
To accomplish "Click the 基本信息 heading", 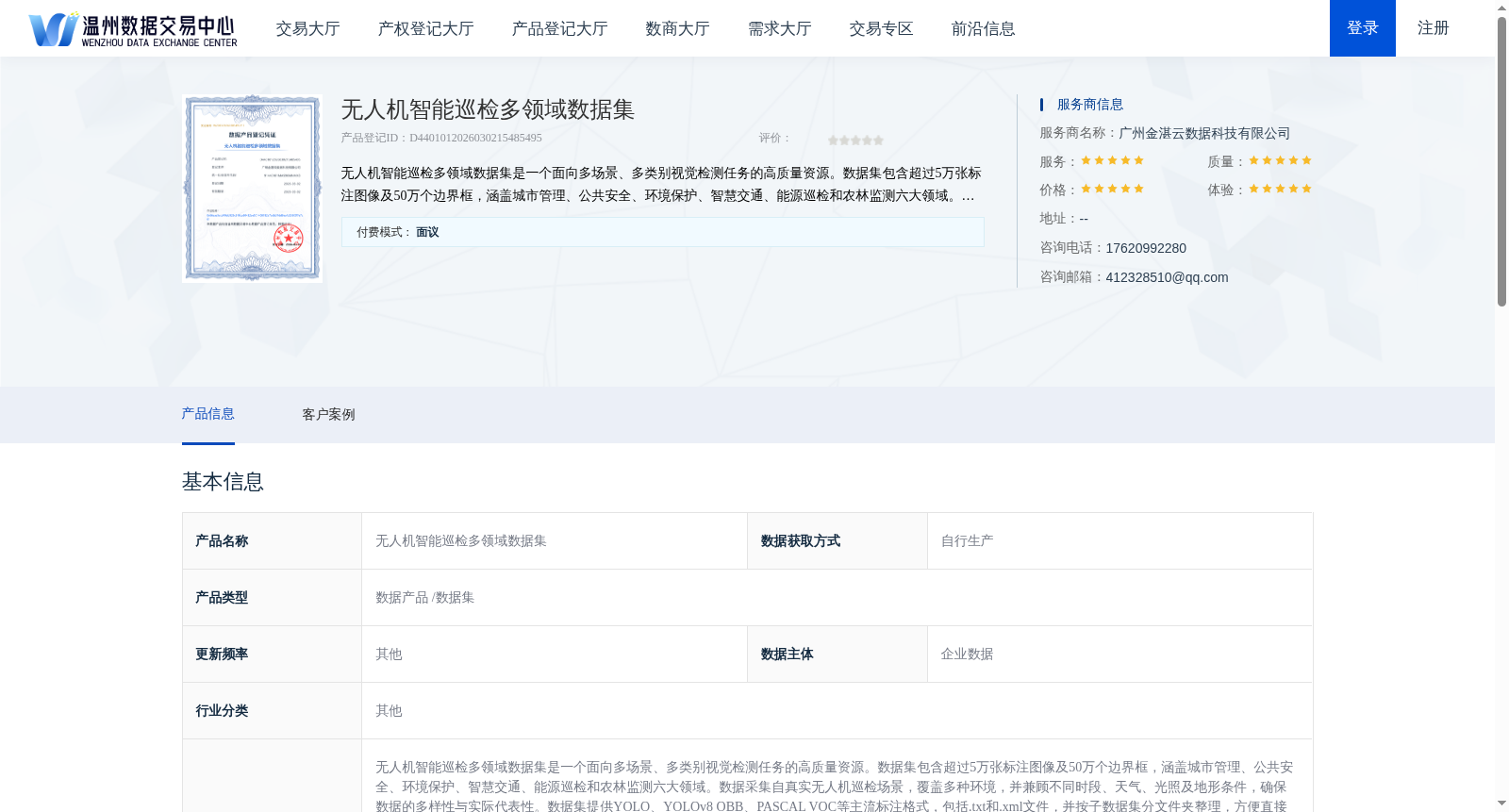I will [x=223, y=482].
